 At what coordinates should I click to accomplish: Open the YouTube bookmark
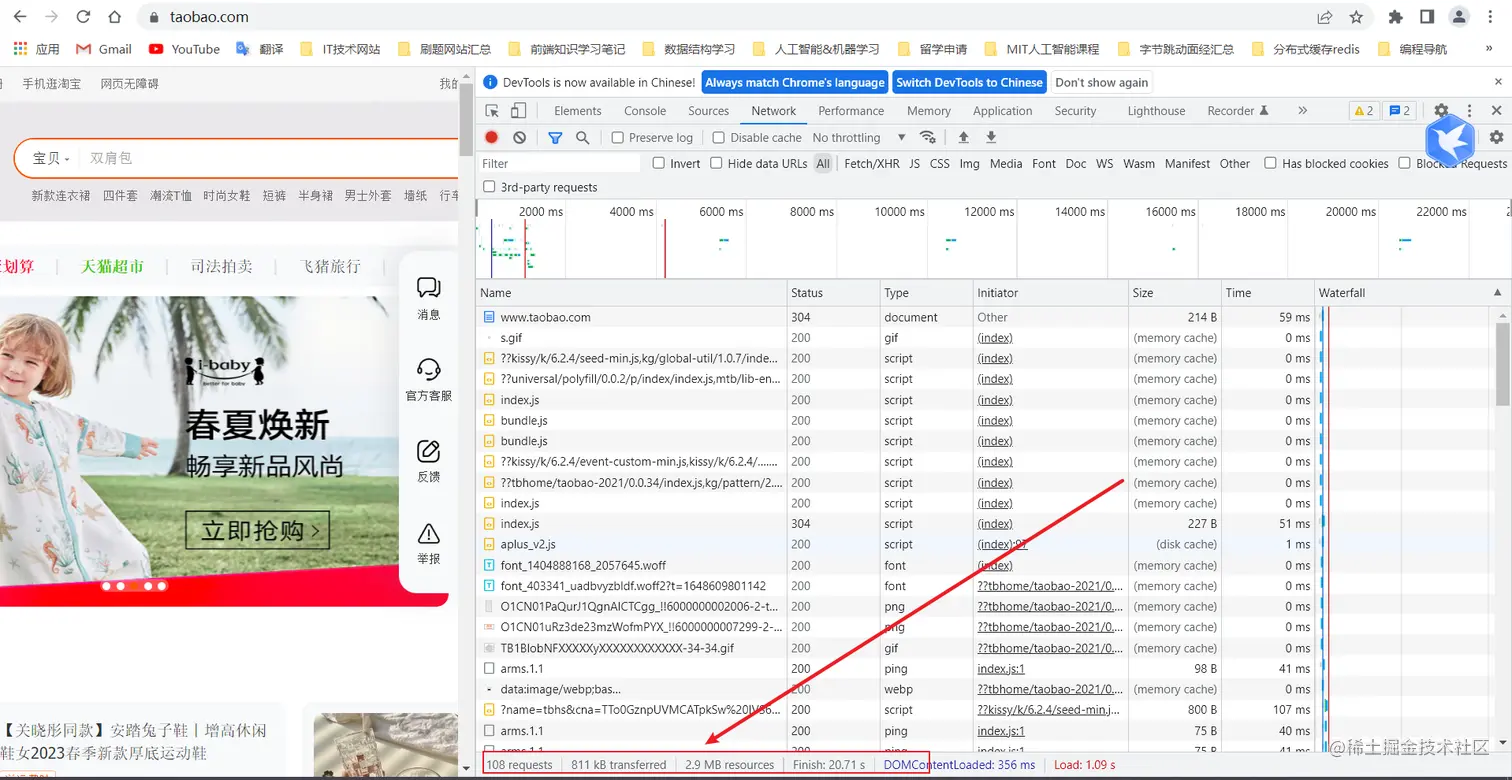[x=184, y=49]
